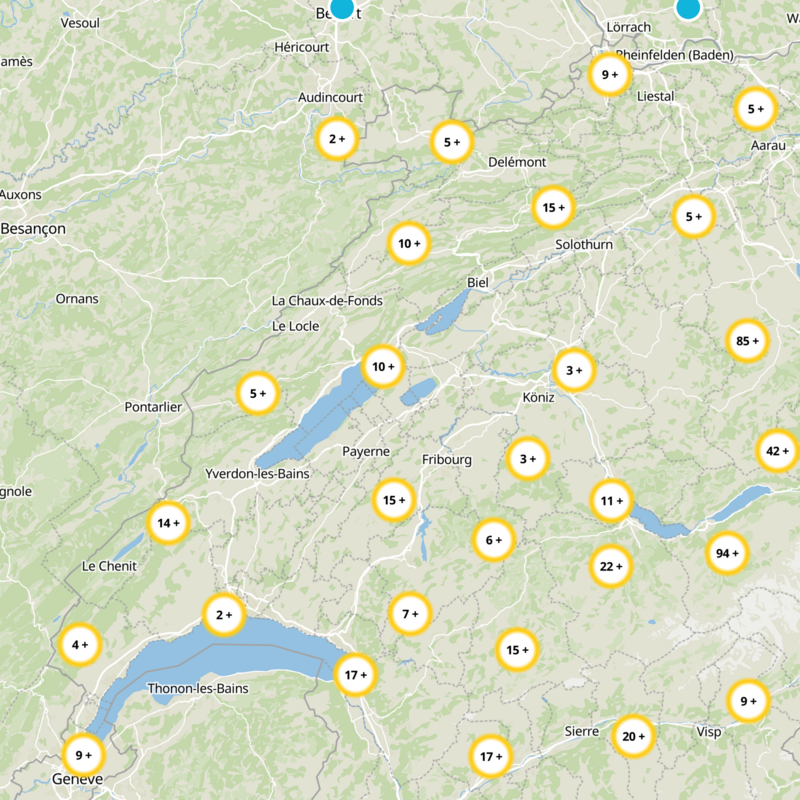Click the 3+ cluster near Köniz
800x800 pixels.
pos(574,369)
